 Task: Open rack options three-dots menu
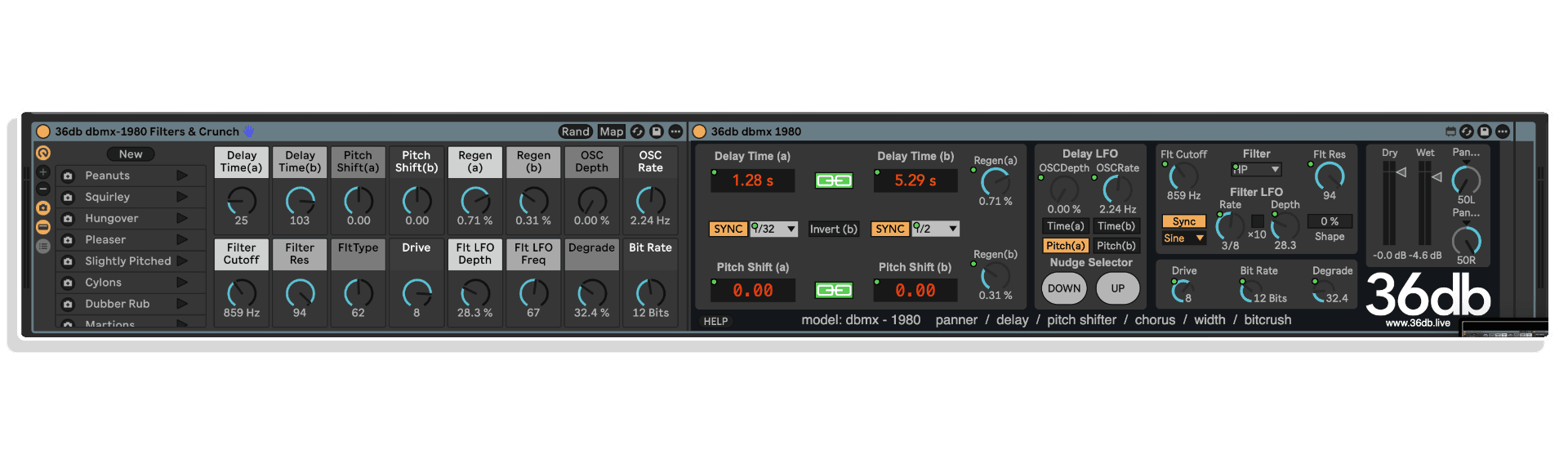click(675, 131)
